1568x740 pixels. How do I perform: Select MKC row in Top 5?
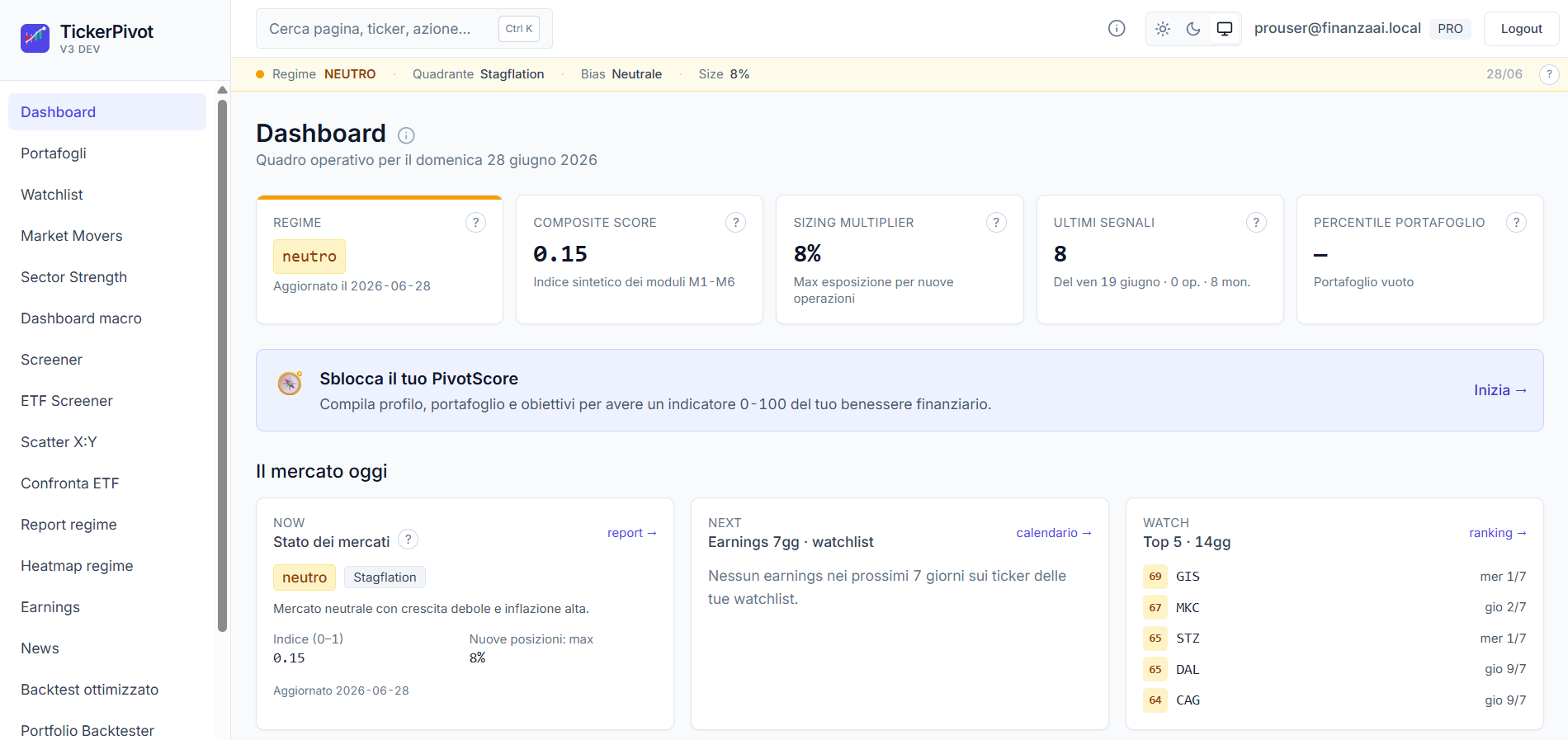pyautogui.click(x=1334, y=607)
